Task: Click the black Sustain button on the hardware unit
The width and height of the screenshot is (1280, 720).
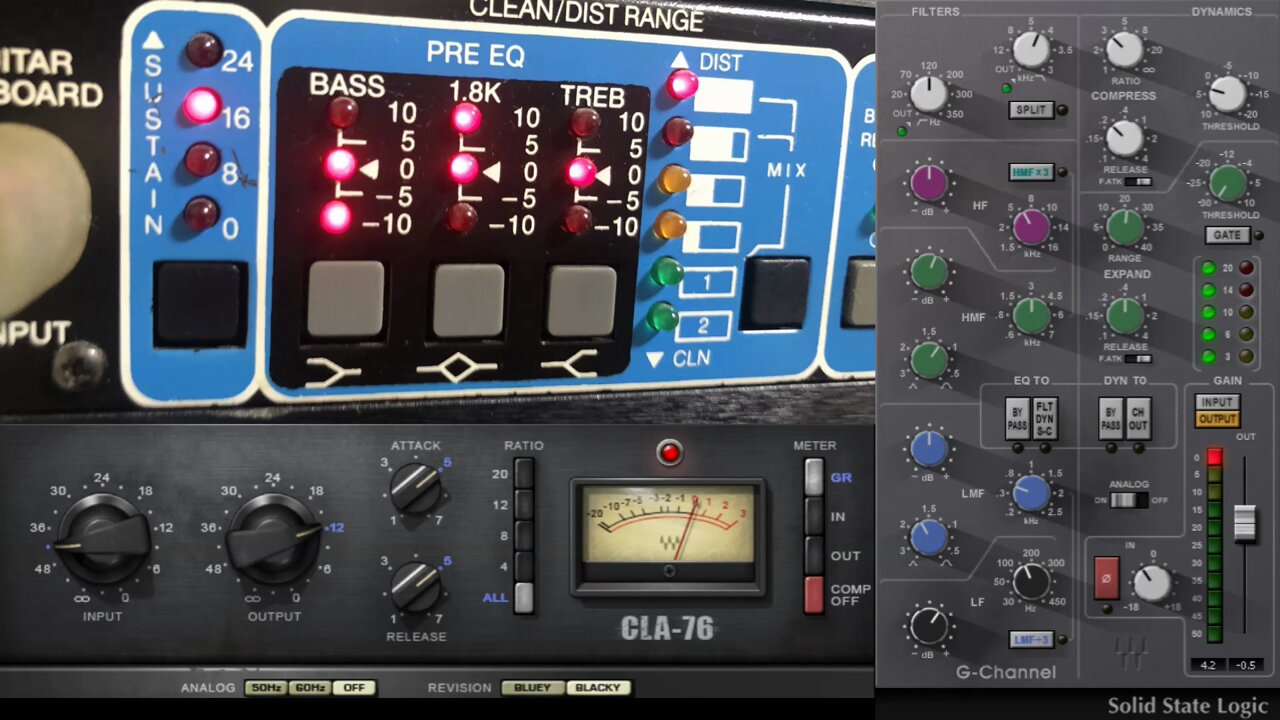Action: point(200,304)
